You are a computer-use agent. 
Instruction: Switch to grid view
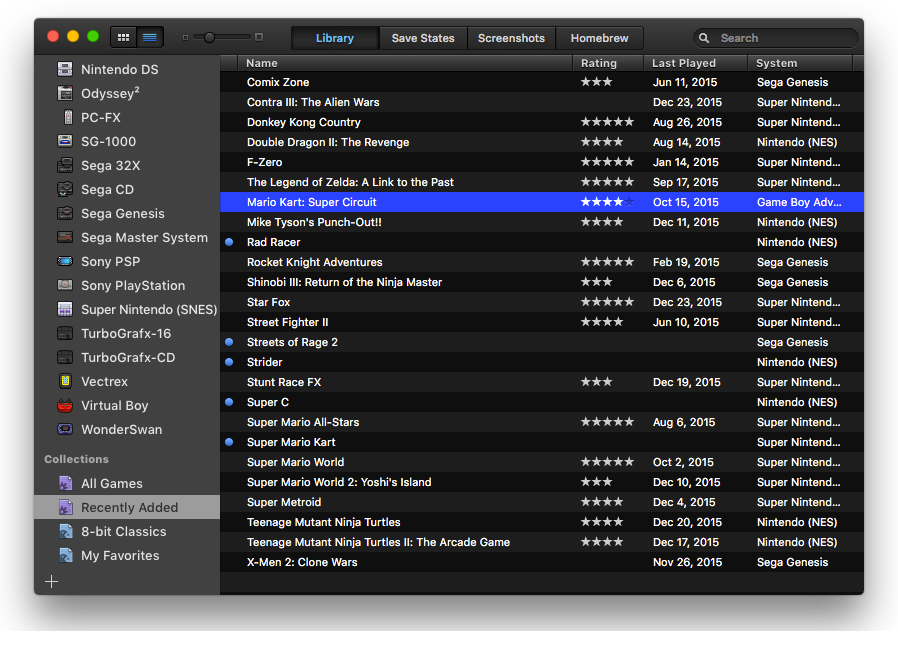124,38
